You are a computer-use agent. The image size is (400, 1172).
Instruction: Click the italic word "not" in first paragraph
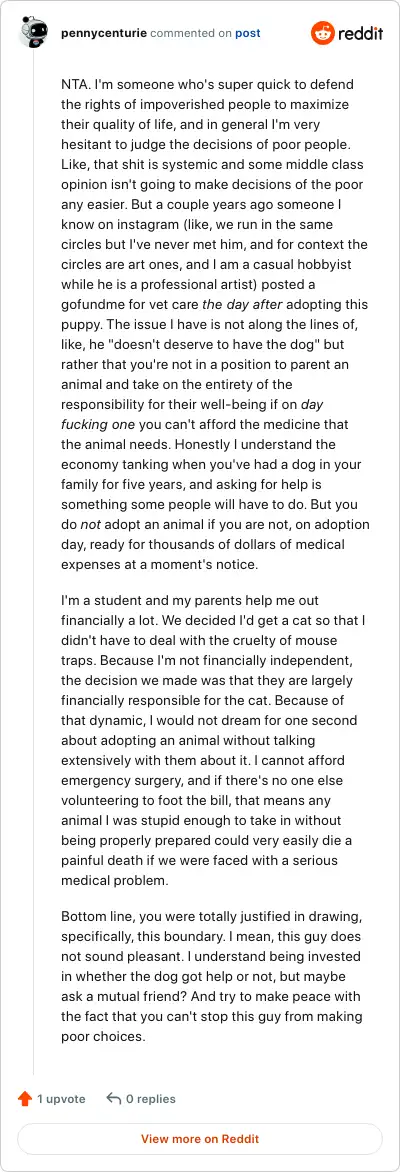click(x=90, y=525)
